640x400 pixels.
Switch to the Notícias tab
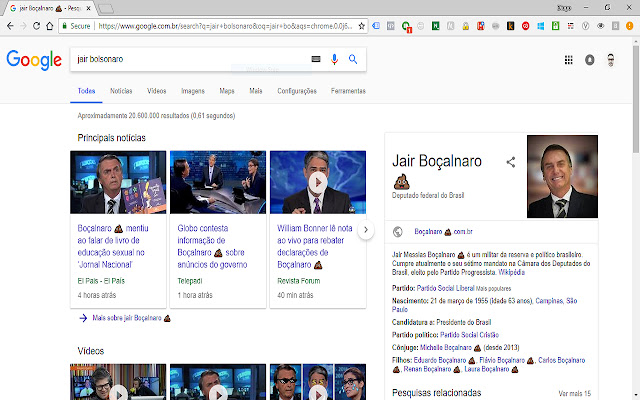click(x=121, y=91)
